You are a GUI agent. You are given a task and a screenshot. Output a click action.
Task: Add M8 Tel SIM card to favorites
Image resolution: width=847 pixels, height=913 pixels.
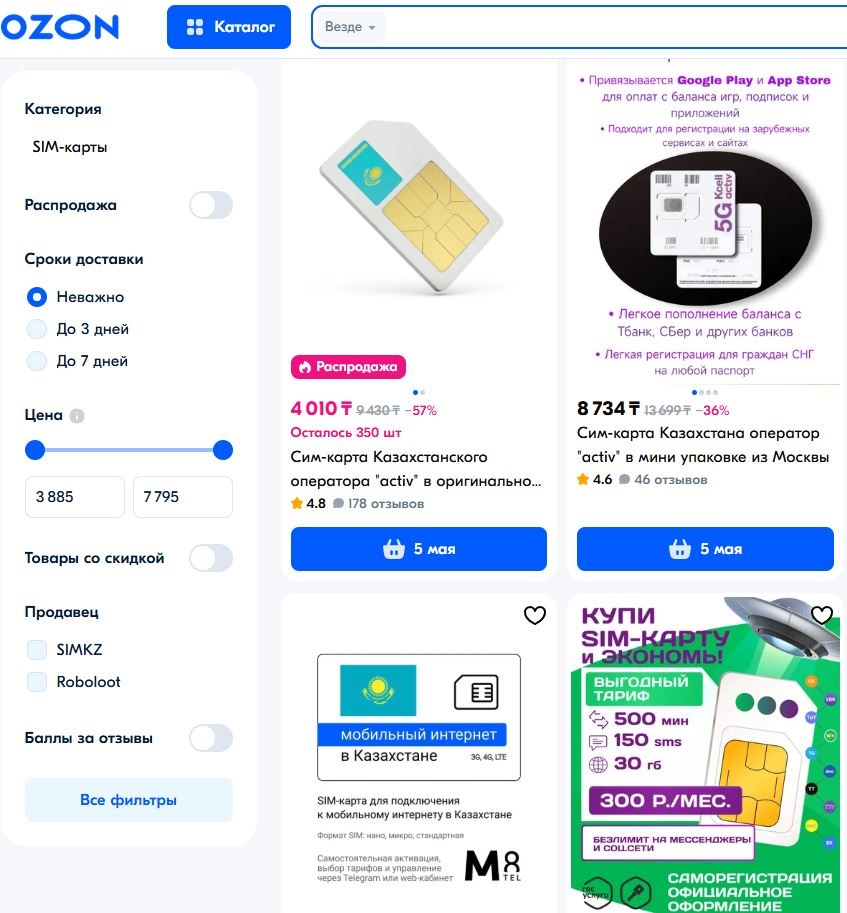534,615
